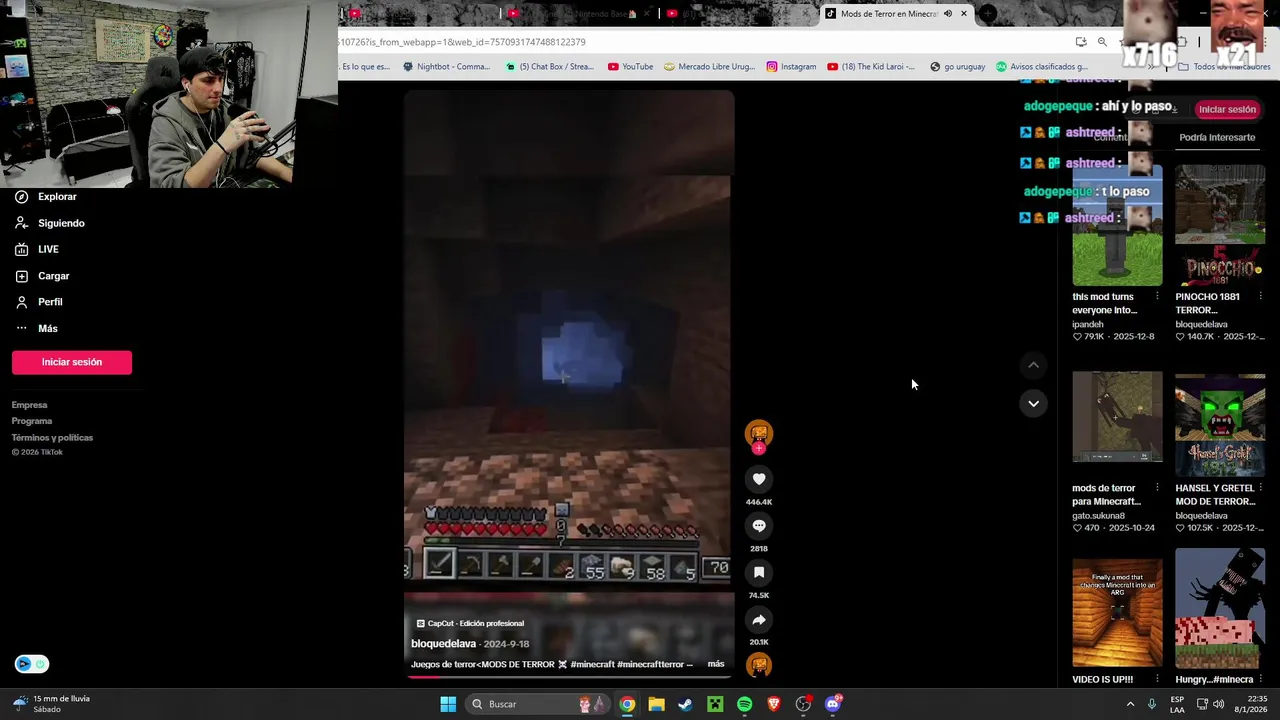
Task: Open the 'this mod turns everyone into' thumbnail
Action: [x=1117, y=226]
